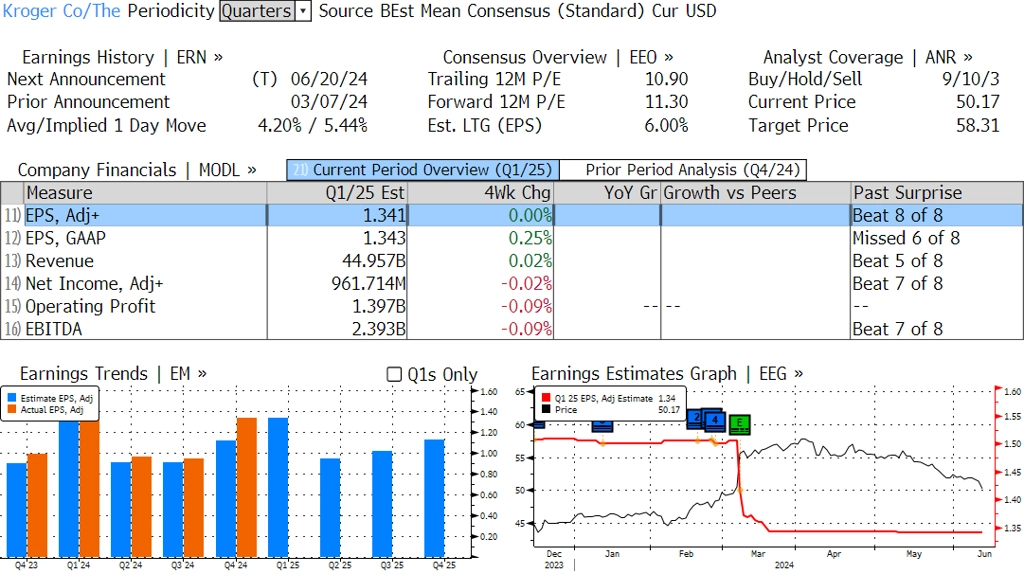Enable the Q1s Only checkbox
The width and height of the screenshot is (1024, 574).
394,374
